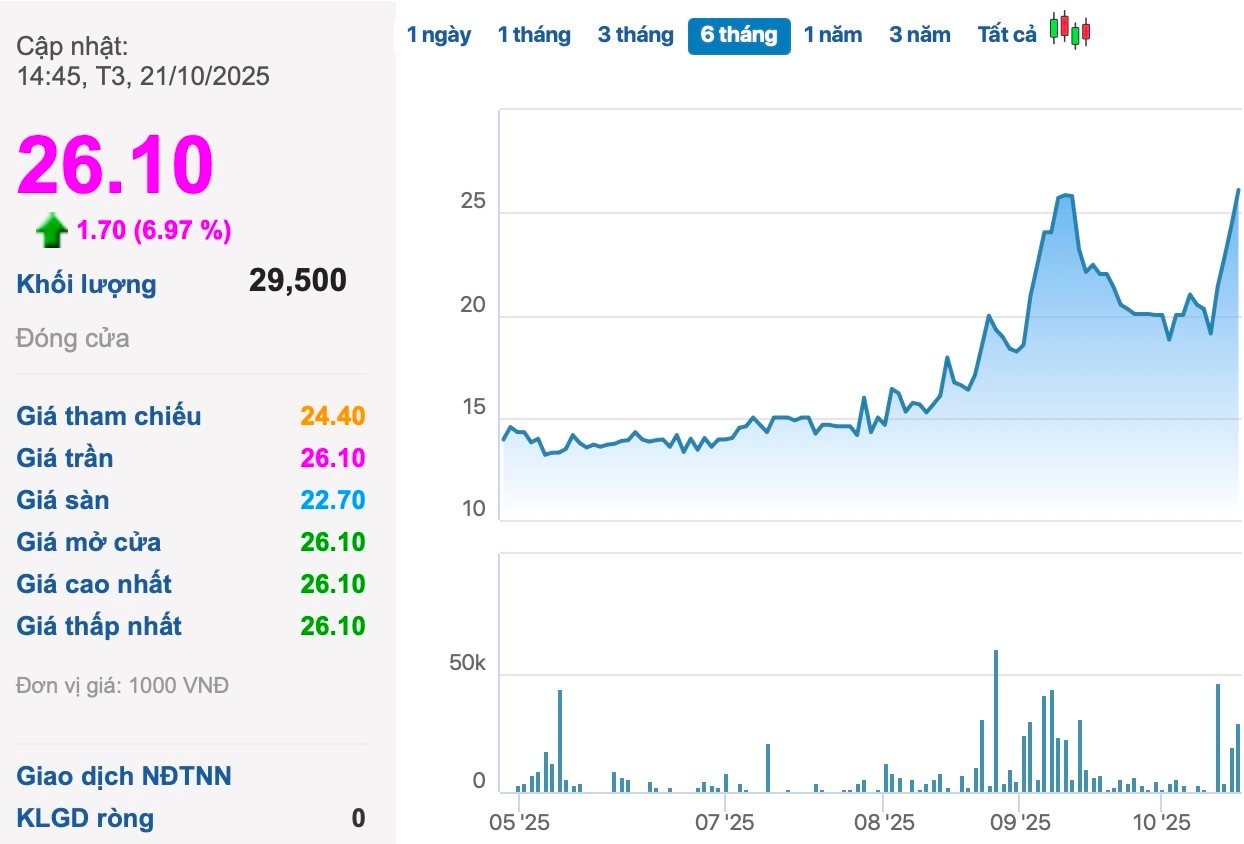Switch to the '1 tháng' tab
Screen dimensions: 1244x844
click(x=534, y=35)
